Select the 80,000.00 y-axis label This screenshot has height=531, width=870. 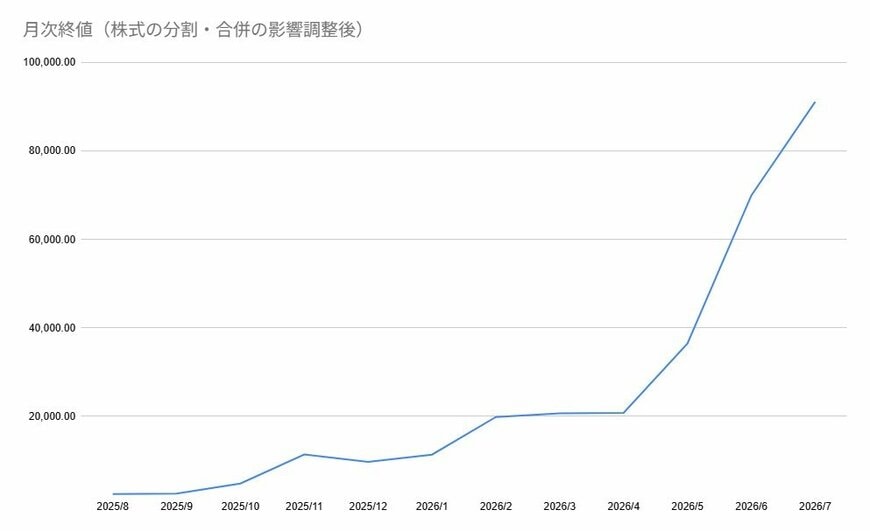pos(52,150)
